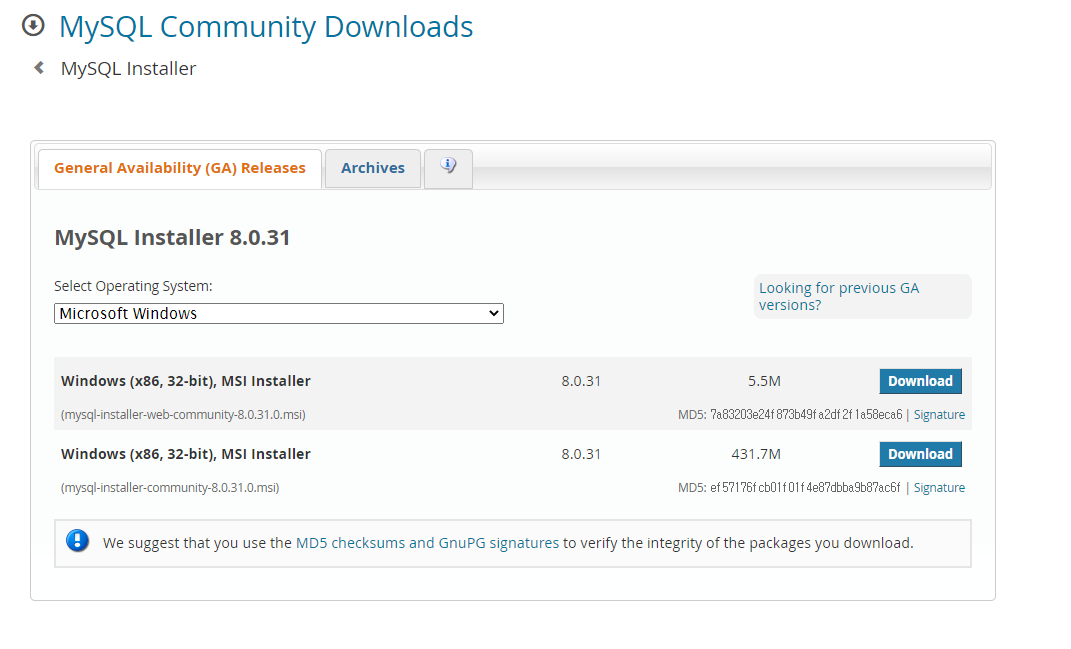Click the Select Operating System label
The width and height of the screenshot is (1071, 649).
pyautogui.click(x=133, y=286)
